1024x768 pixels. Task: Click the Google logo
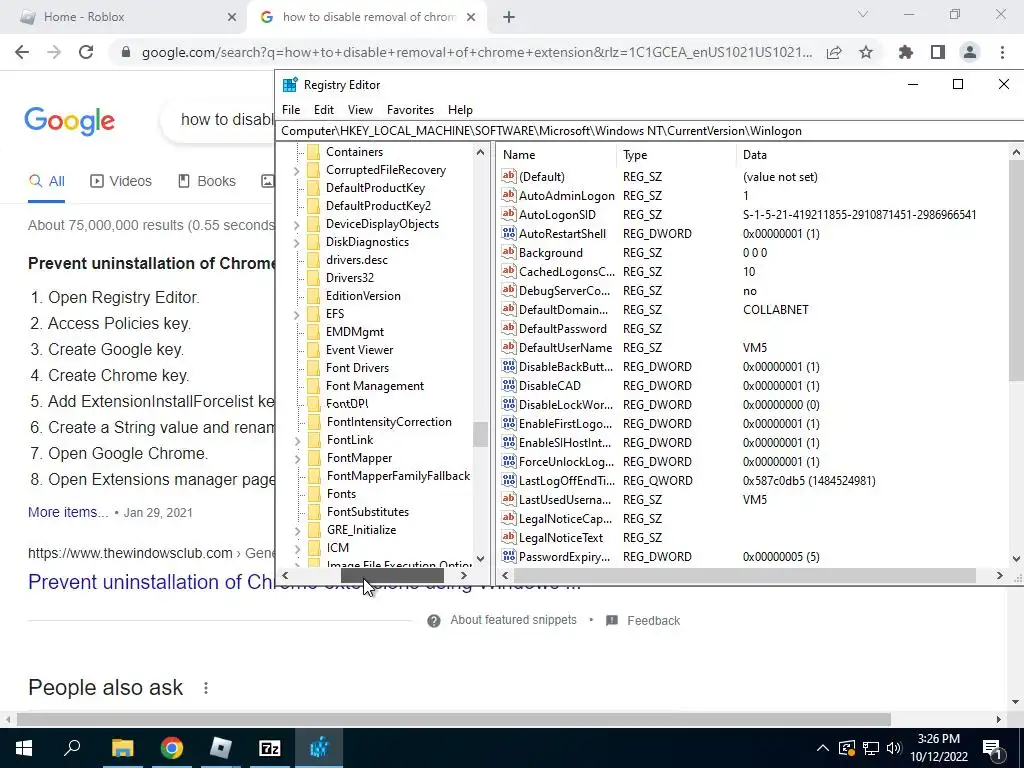69,121
